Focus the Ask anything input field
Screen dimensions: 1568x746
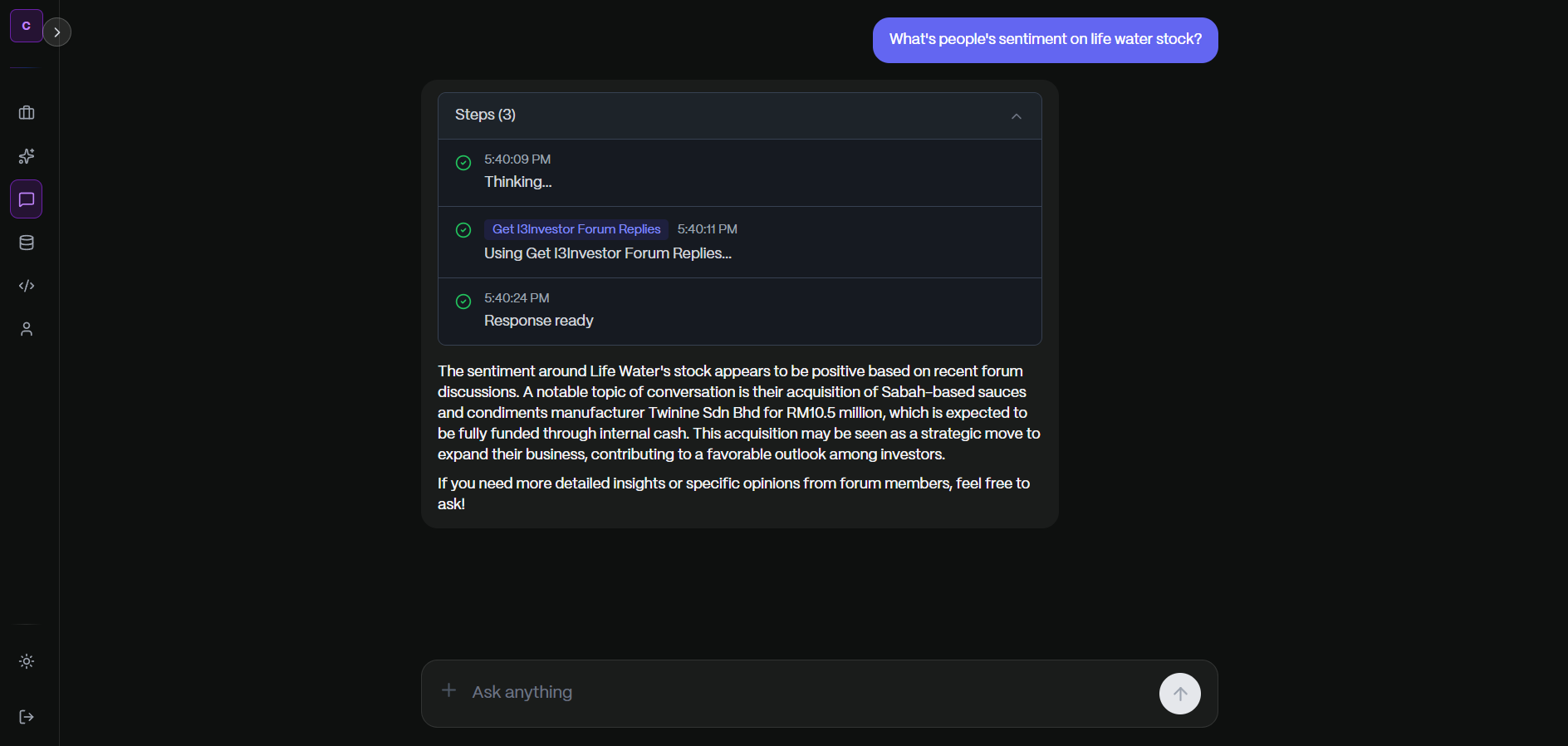(797, 692)
